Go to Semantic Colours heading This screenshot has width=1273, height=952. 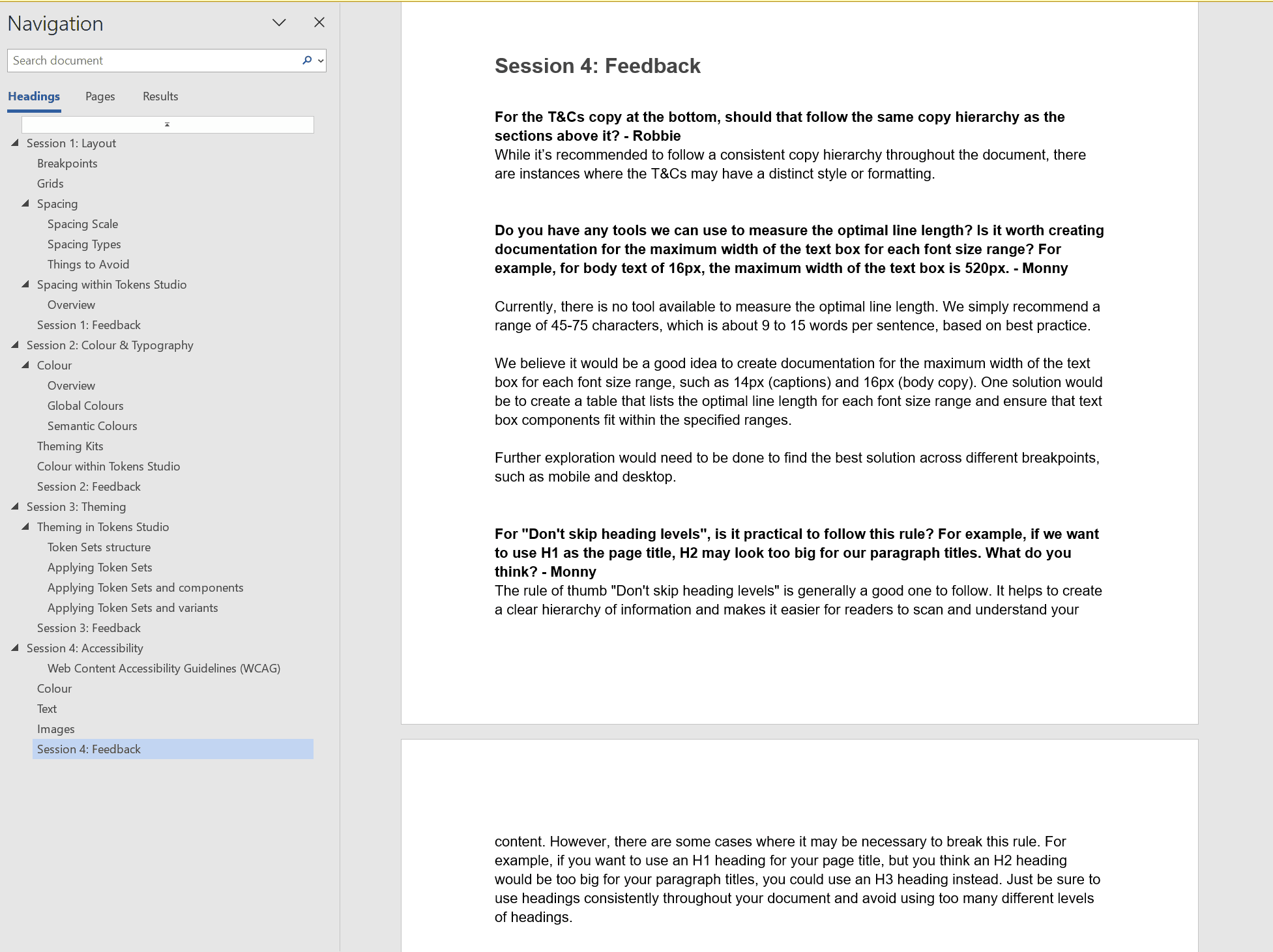(x=92, y=426)
